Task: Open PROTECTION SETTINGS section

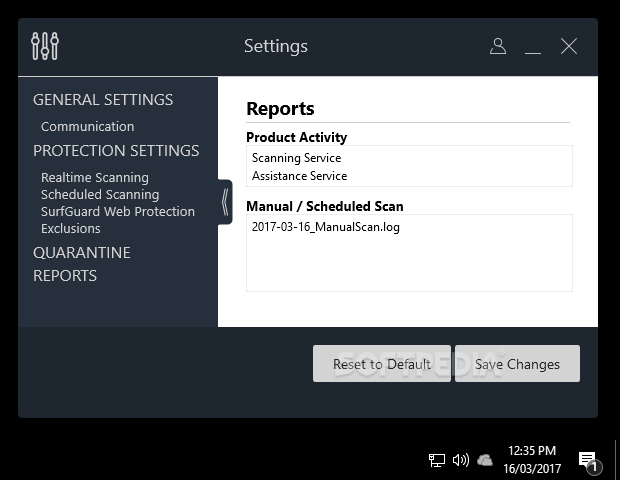Action: tap(116, 151)
